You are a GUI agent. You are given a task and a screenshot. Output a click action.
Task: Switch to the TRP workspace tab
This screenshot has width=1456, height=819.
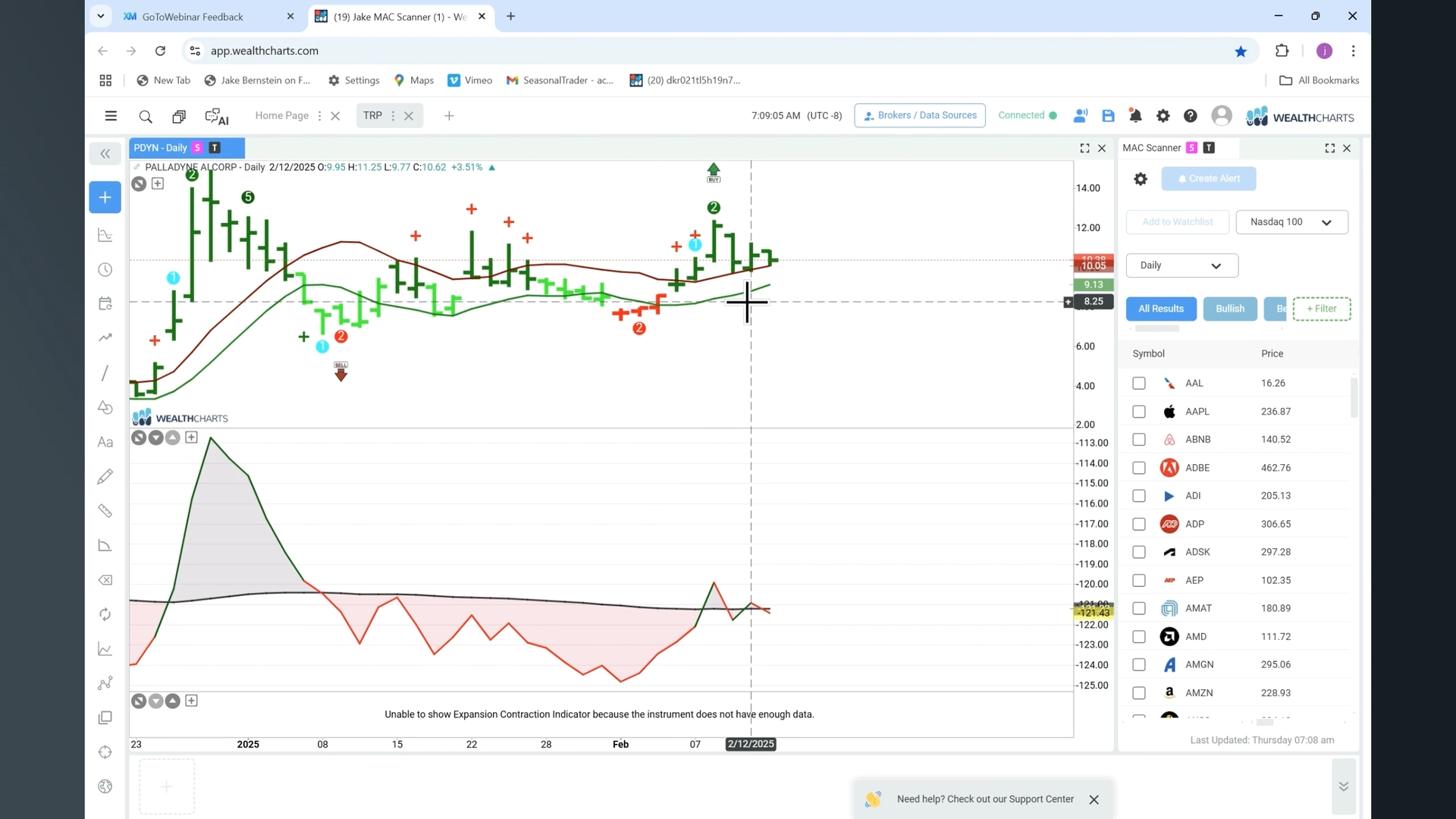(372, 116)
